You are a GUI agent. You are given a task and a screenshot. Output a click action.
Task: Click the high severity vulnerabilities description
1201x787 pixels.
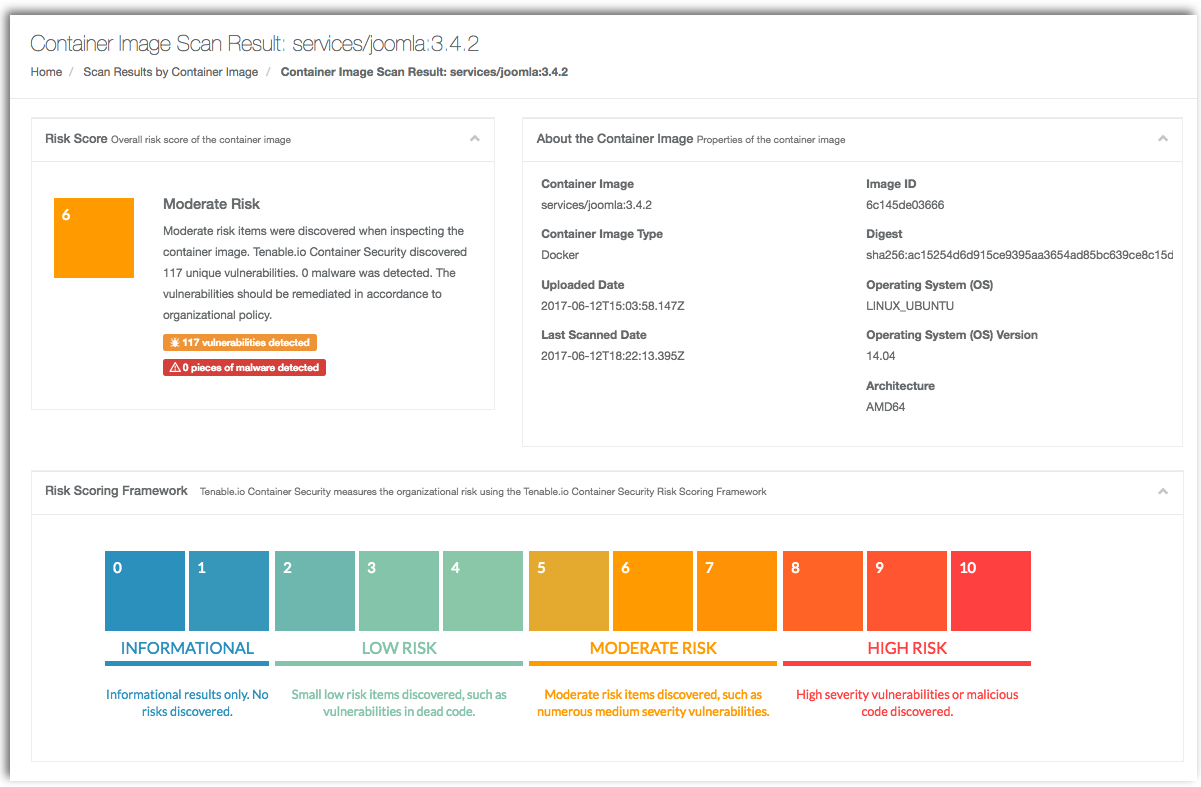(907, 703)
